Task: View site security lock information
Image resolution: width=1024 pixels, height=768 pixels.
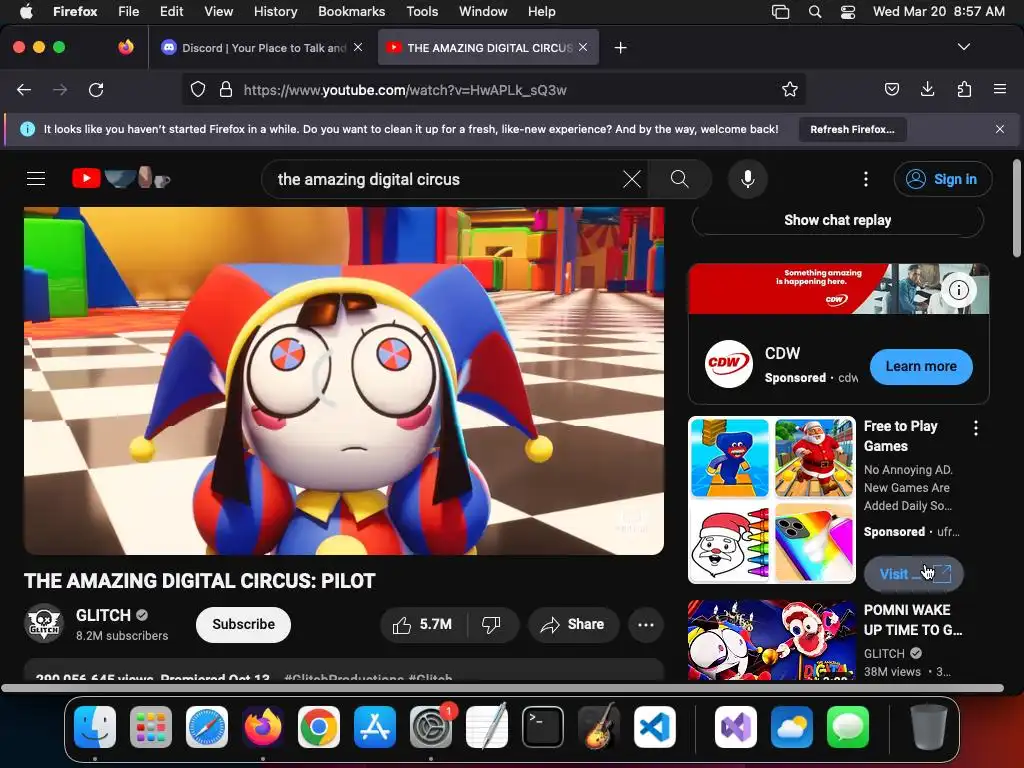Action: [x=226, y=89]
